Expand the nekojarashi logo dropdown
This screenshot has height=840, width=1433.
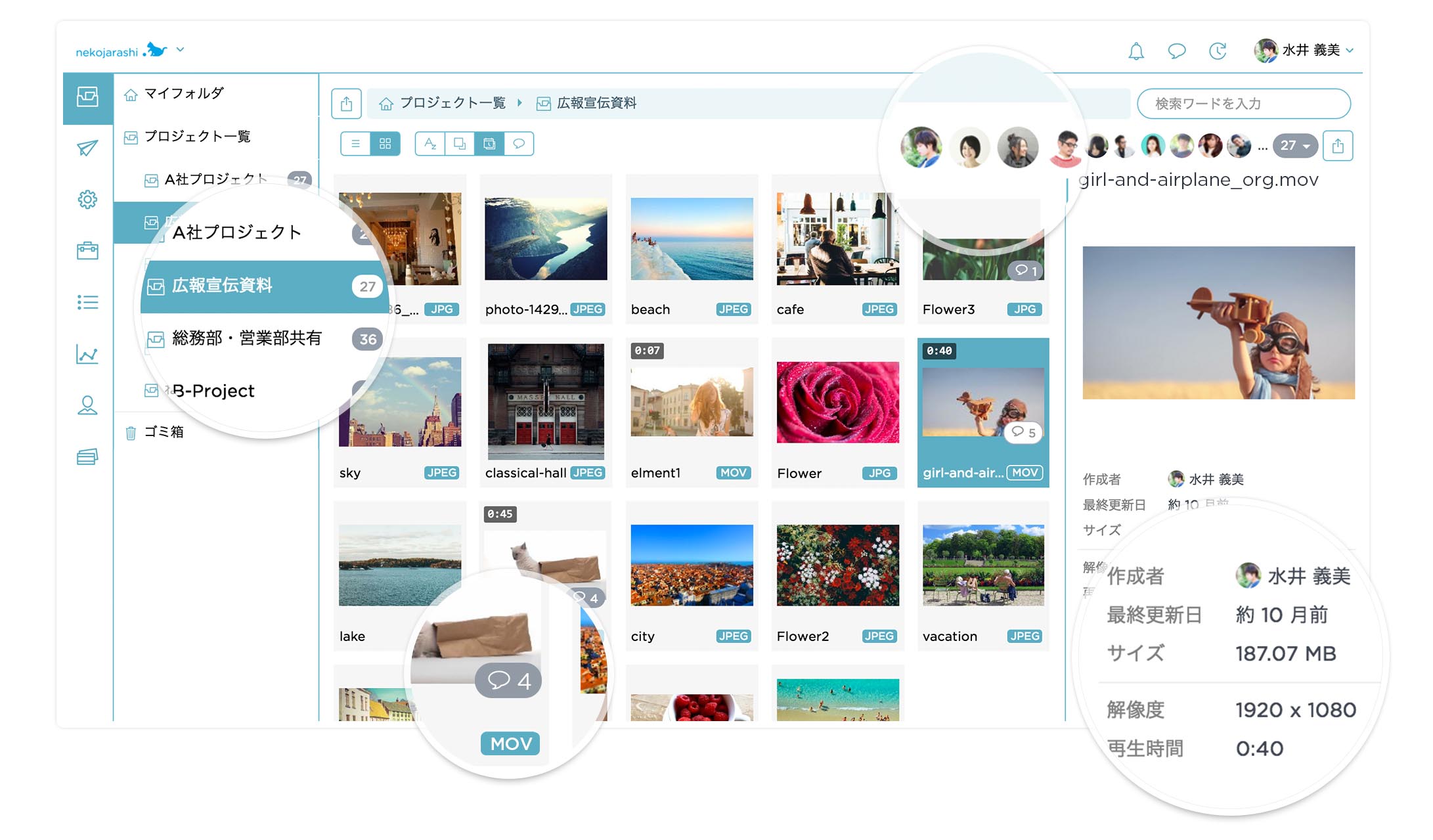[180, 49]
